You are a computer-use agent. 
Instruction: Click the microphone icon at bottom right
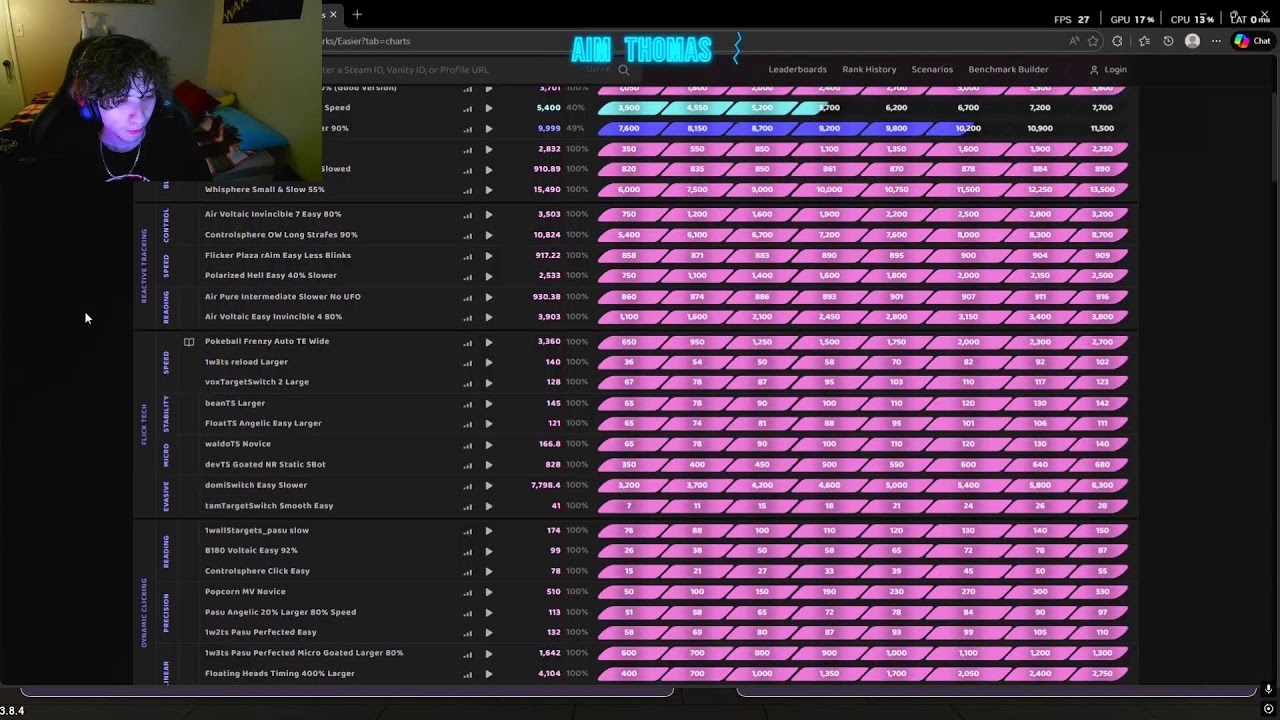(1268, 689)
